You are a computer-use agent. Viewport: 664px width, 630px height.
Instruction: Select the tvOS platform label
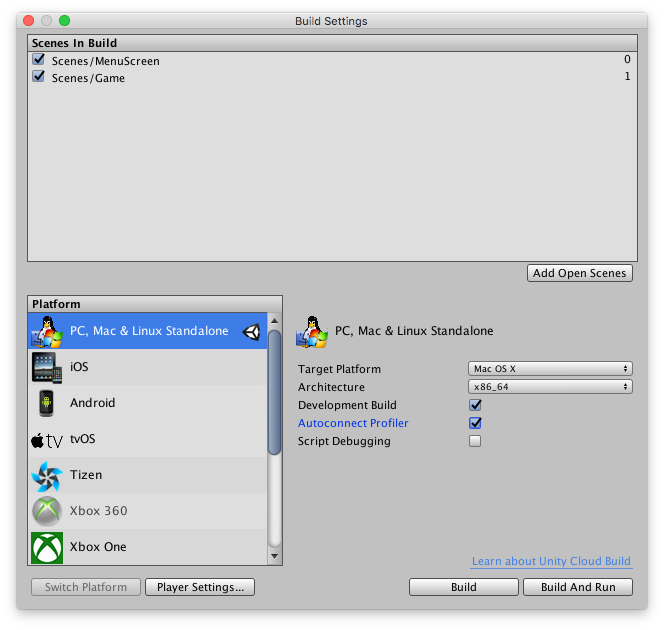[x=83, y=439]
